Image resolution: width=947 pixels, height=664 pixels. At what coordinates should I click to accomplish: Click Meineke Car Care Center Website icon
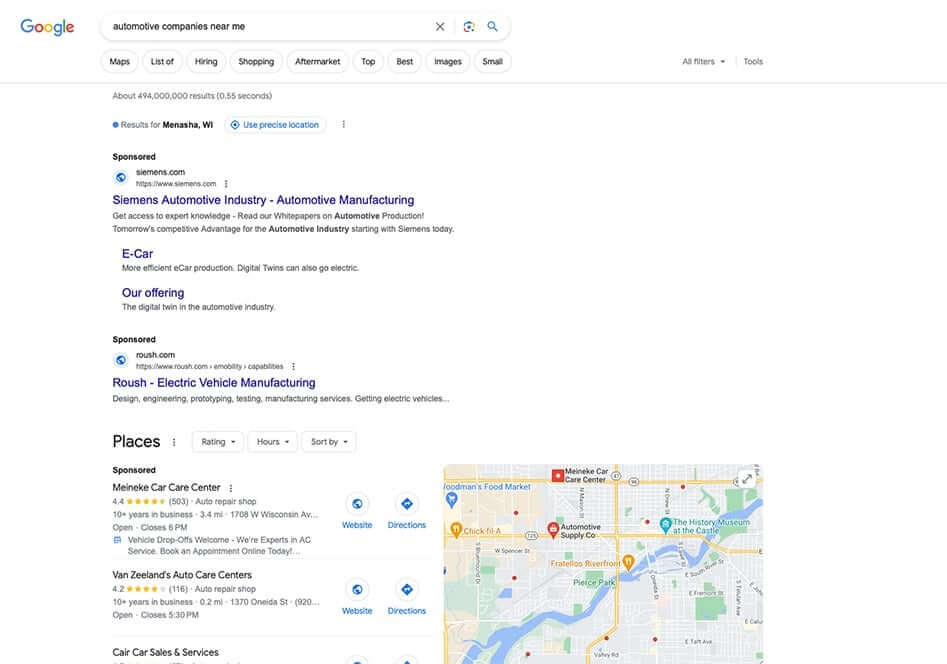point(357,504)
